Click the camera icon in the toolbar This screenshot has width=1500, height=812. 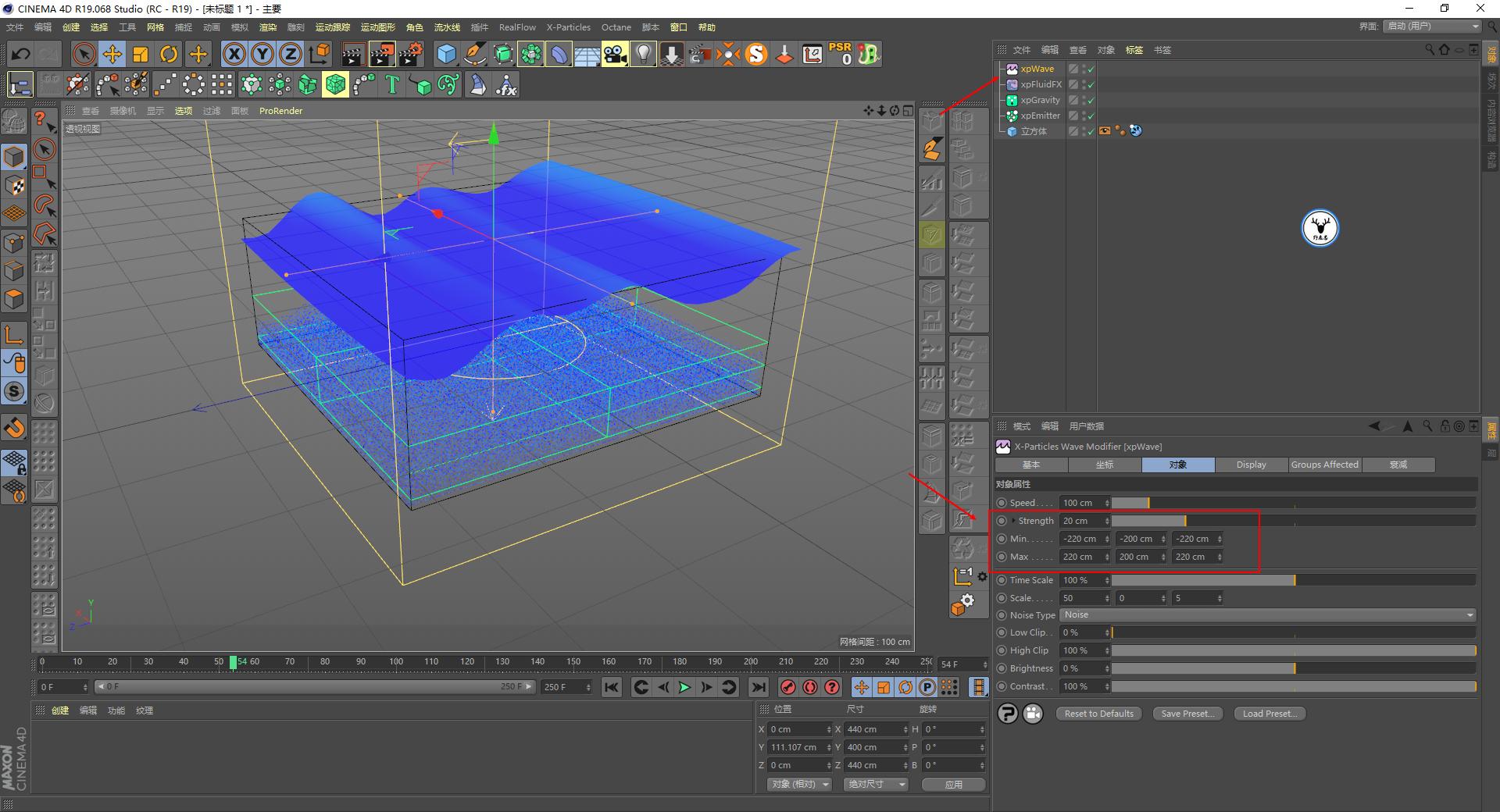[x=615, y=54]
